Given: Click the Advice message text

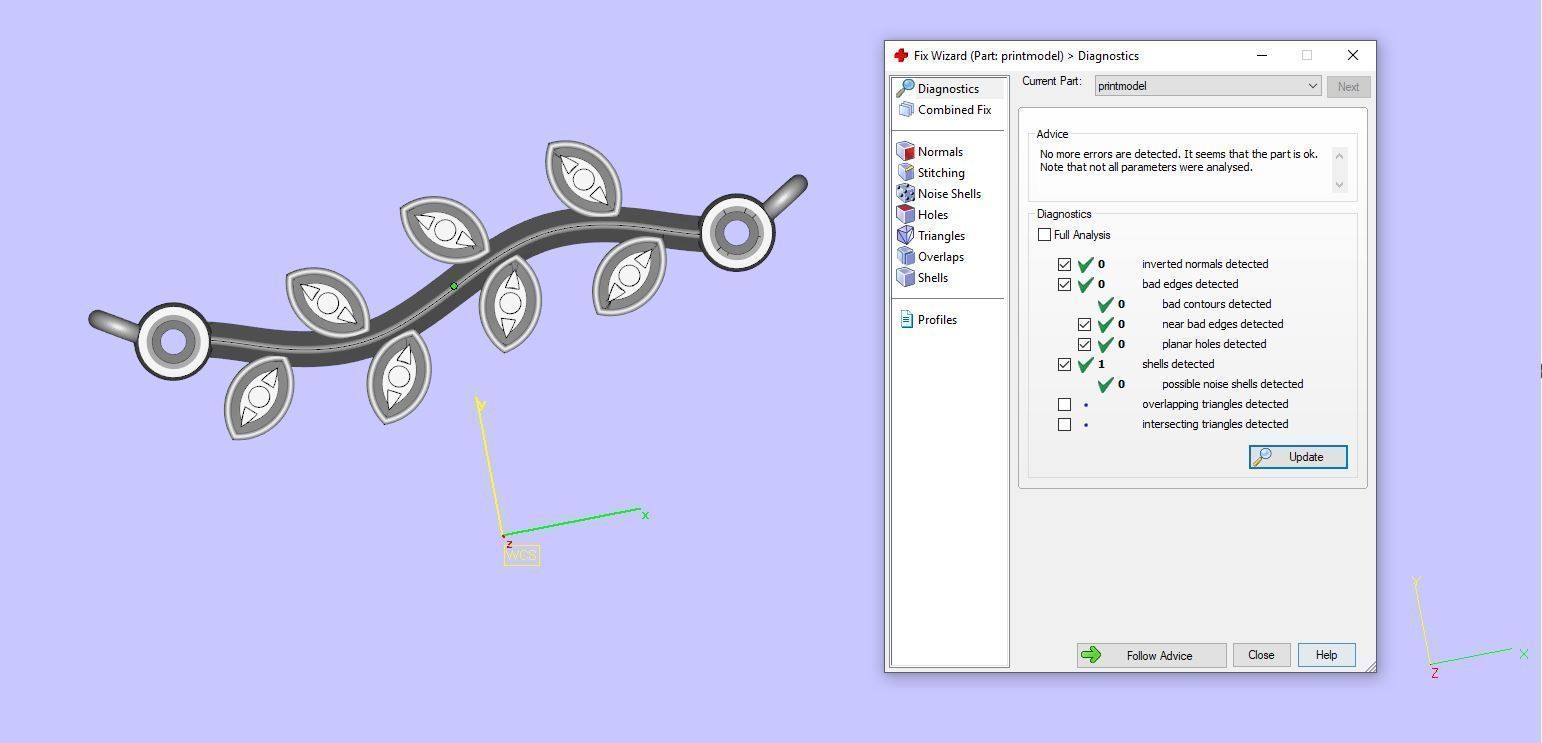Looking at the screenshot, I should click(1178, 161).
